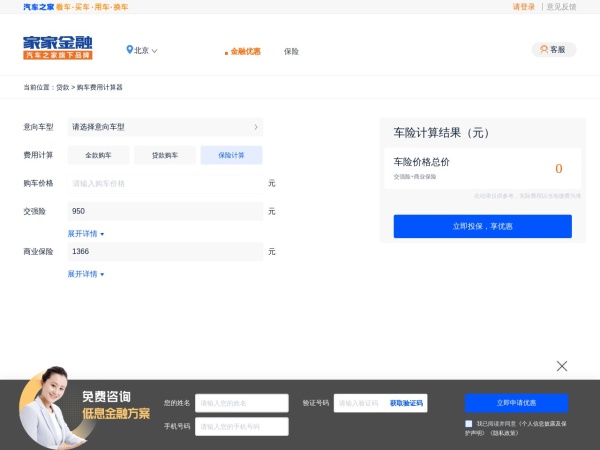Open the 保险 tab
The height and width of the screenshot is (450, 600).
point(291,51)
